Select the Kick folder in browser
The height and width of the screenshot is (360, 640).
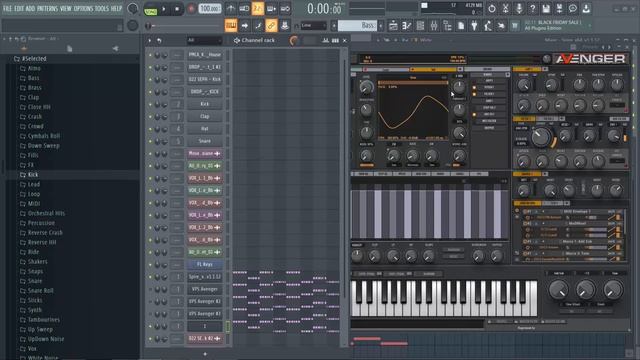click(33, 175)
